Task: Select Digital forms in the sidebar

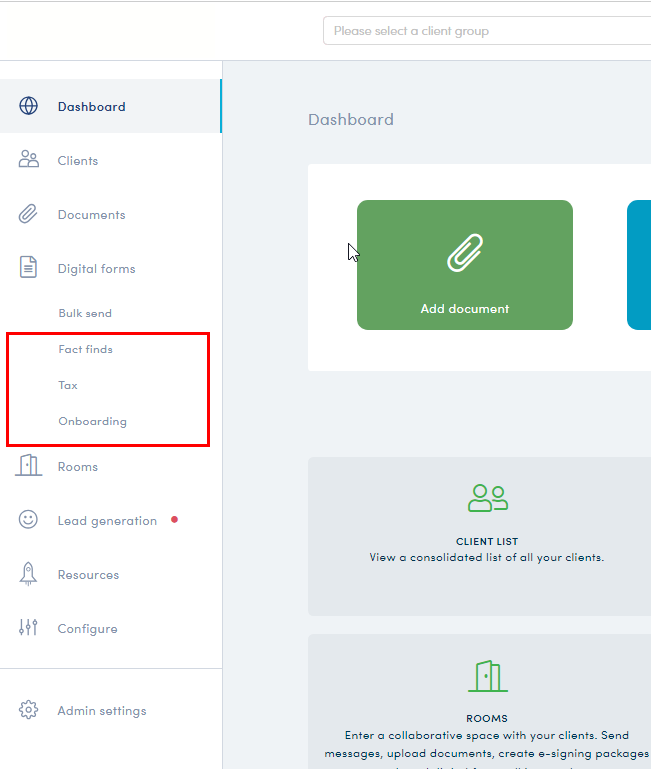Action: [111, 268]
